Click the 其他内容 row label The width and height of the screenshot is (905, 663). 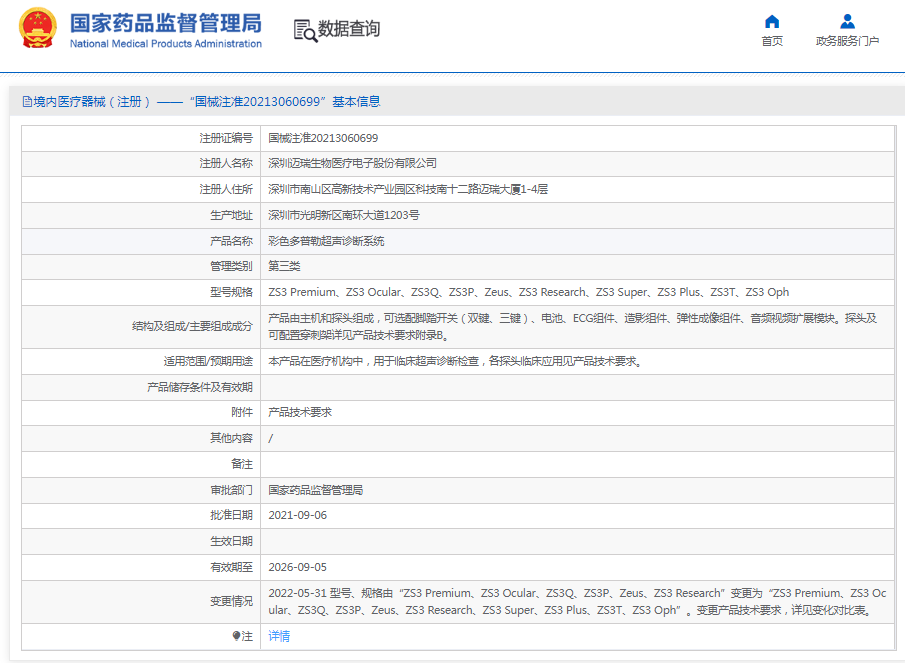click(231, 439)
